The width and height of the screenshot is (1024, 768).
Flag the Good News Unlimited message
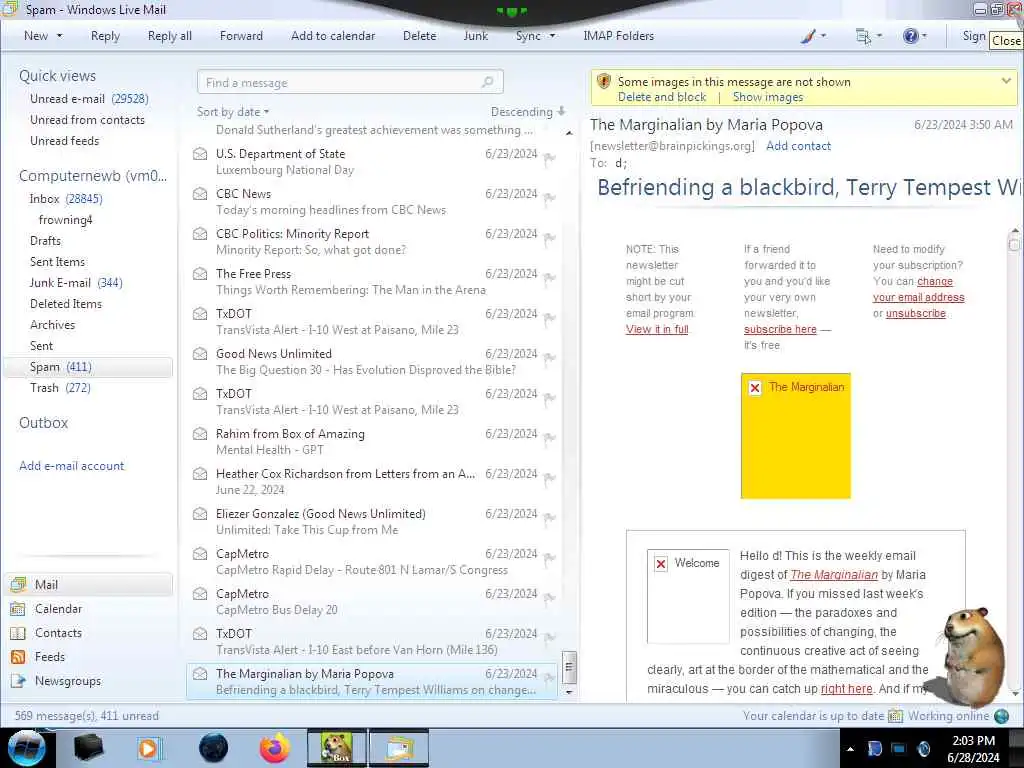[549, 359]
